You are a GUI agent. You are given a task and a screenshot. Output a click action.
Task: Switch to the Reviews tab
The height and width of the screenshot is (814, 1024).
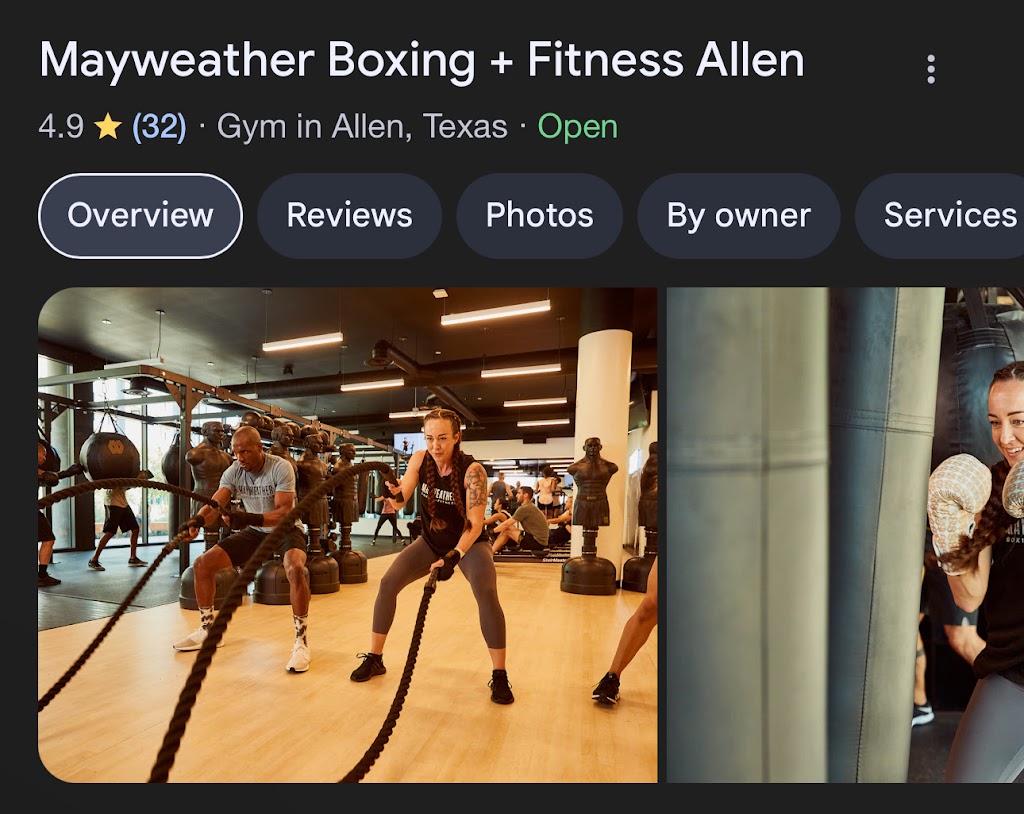349,216
